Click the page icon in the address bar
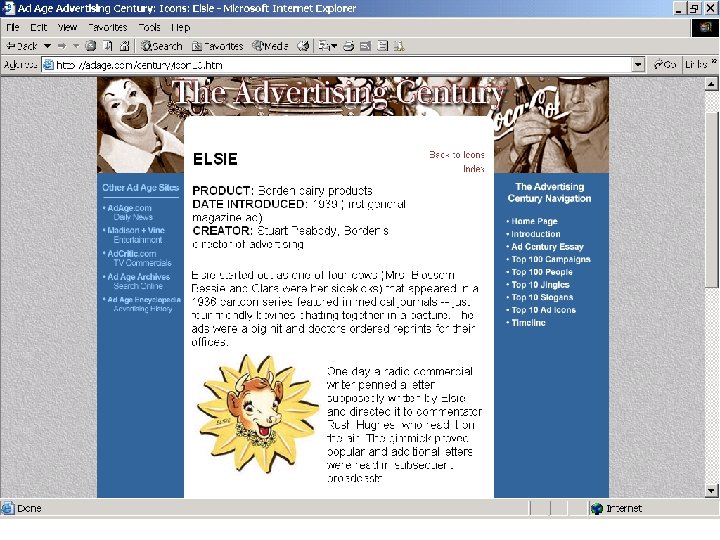This screenshot has width=720, height=540. [x=48, y=65]
